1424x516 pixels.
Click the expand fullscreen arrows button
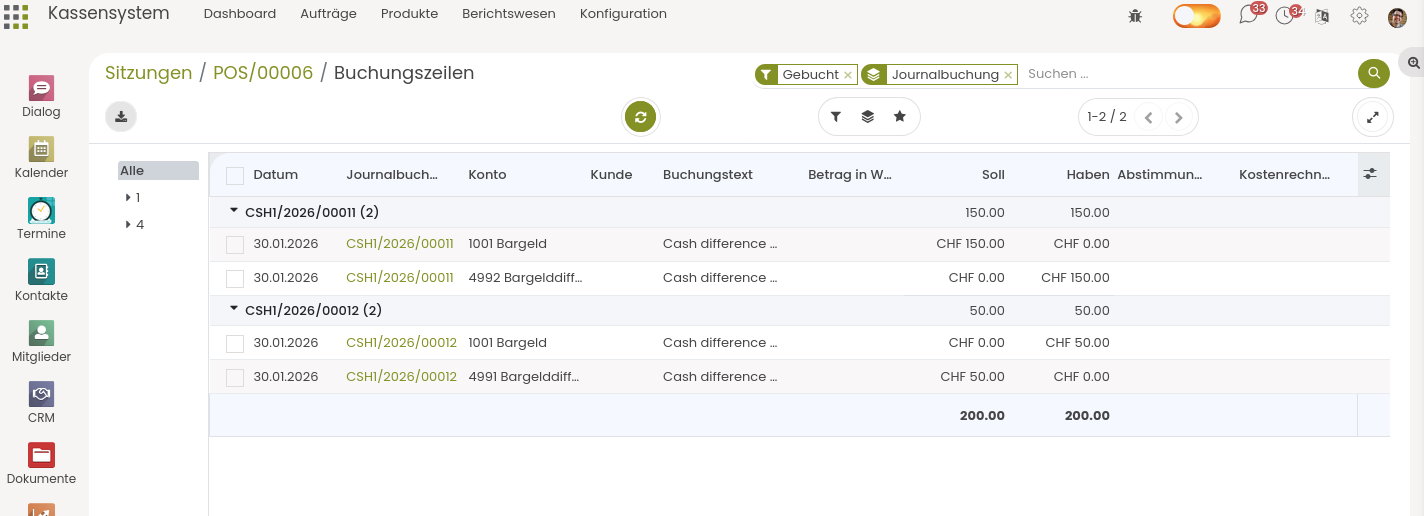(1372, 117)
